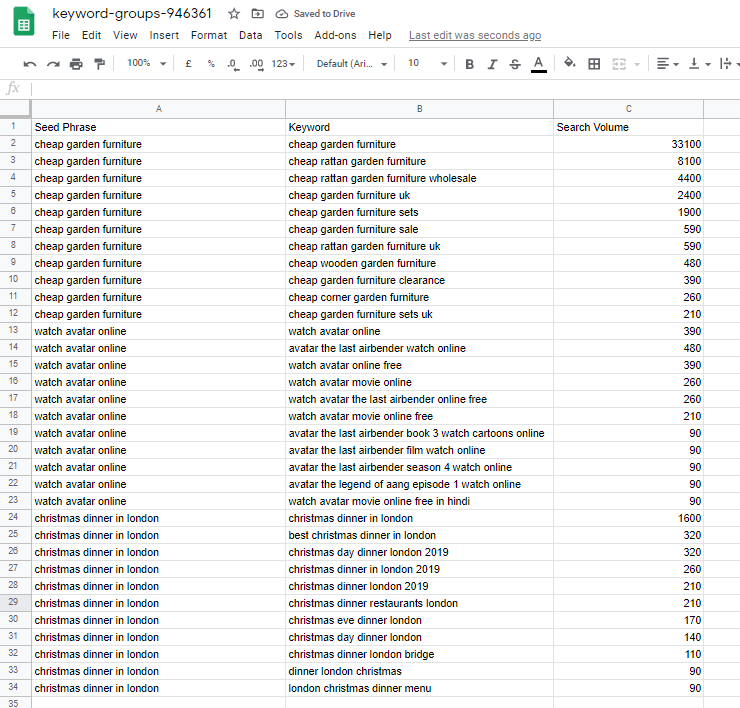Open the zoom 100% dropdown

pos(146,63)
